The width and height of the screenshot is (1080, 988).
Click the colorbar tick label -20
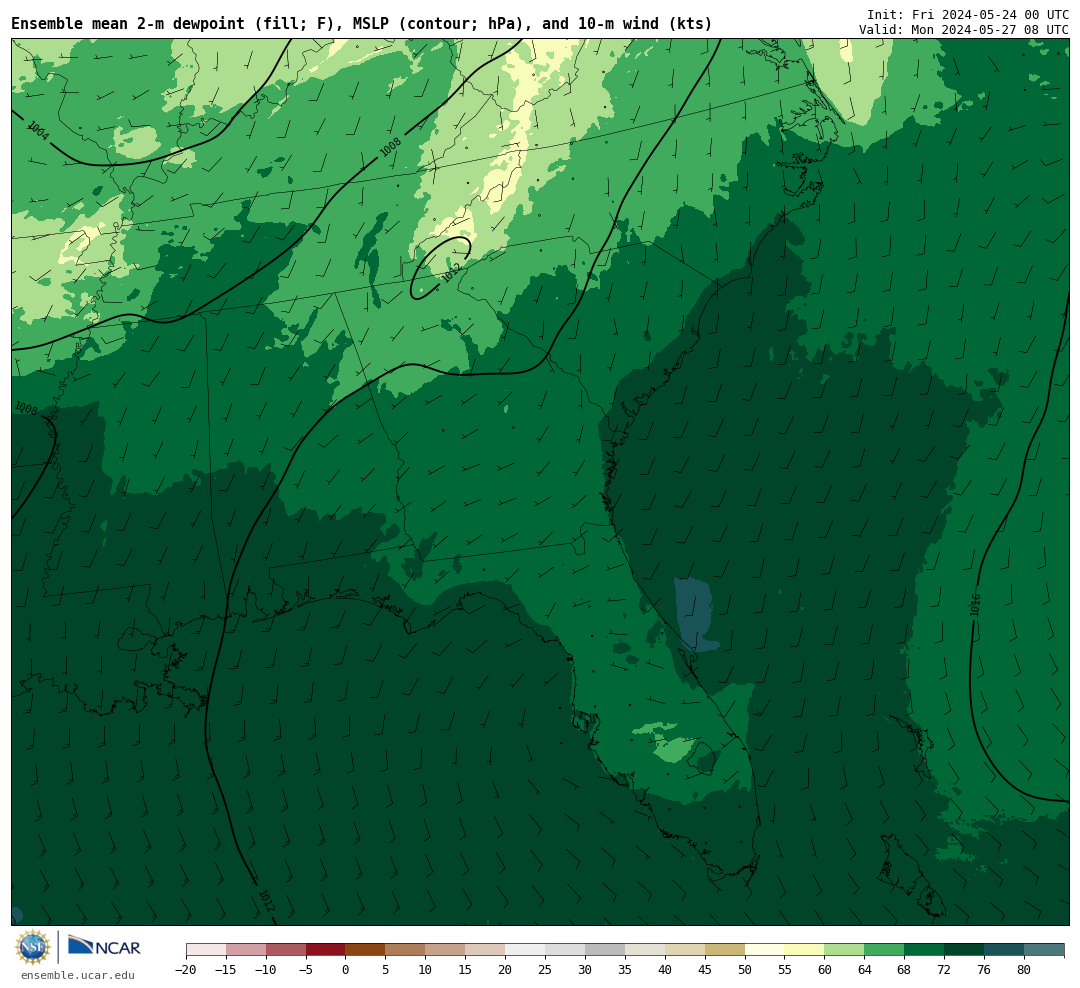(186, 970)
